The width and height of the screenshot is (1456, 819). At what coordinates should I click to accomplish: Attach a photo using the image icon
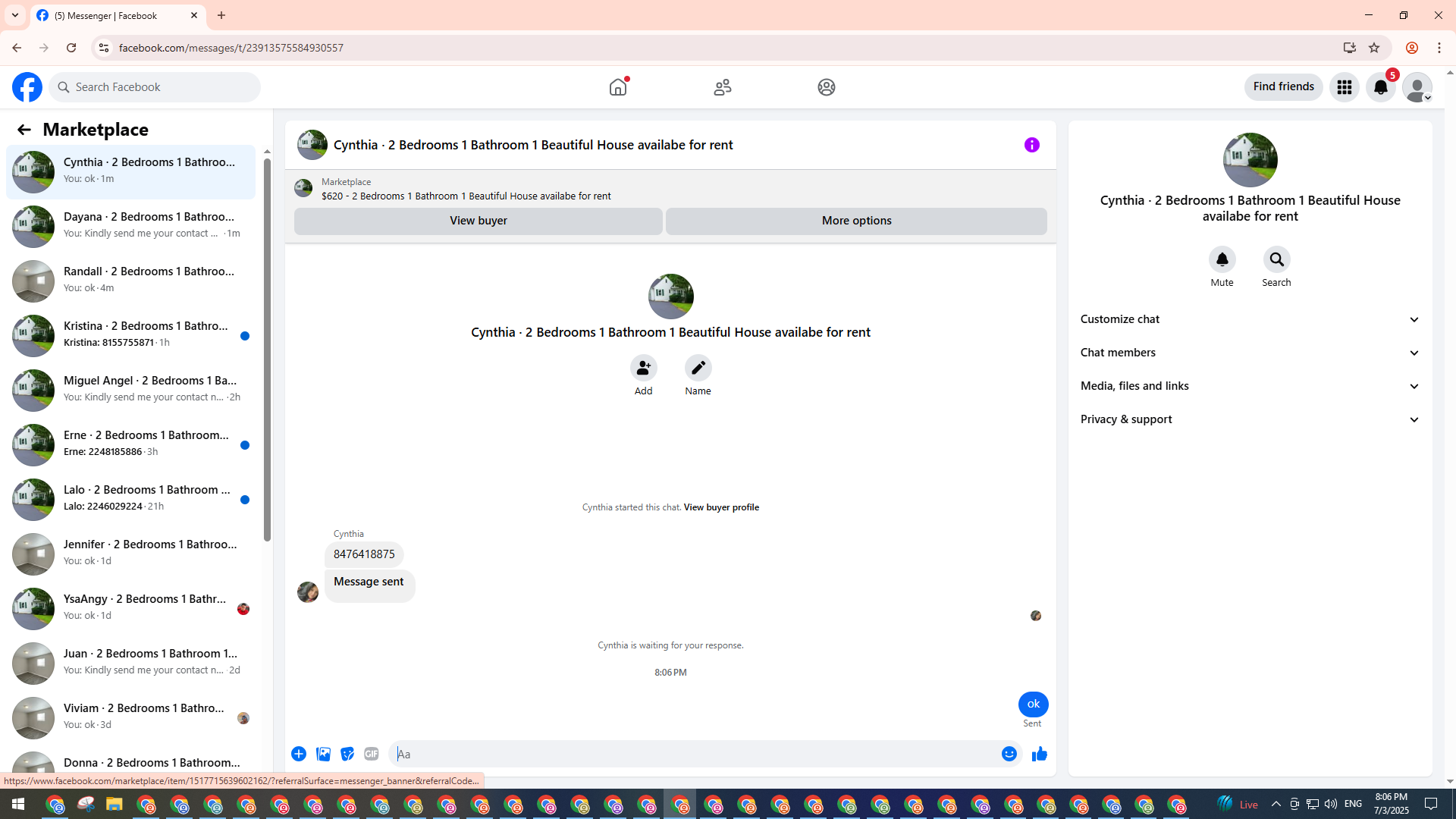[323, 754]
